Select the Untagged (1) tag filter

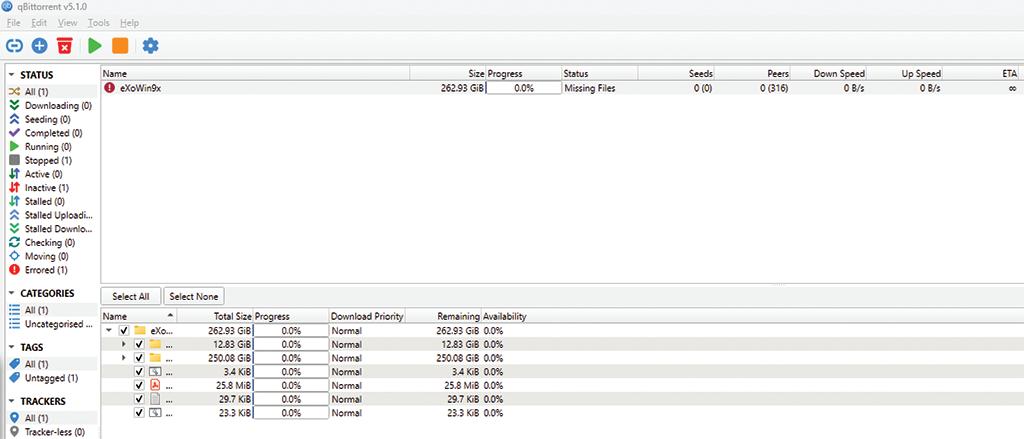coord(52,378)
